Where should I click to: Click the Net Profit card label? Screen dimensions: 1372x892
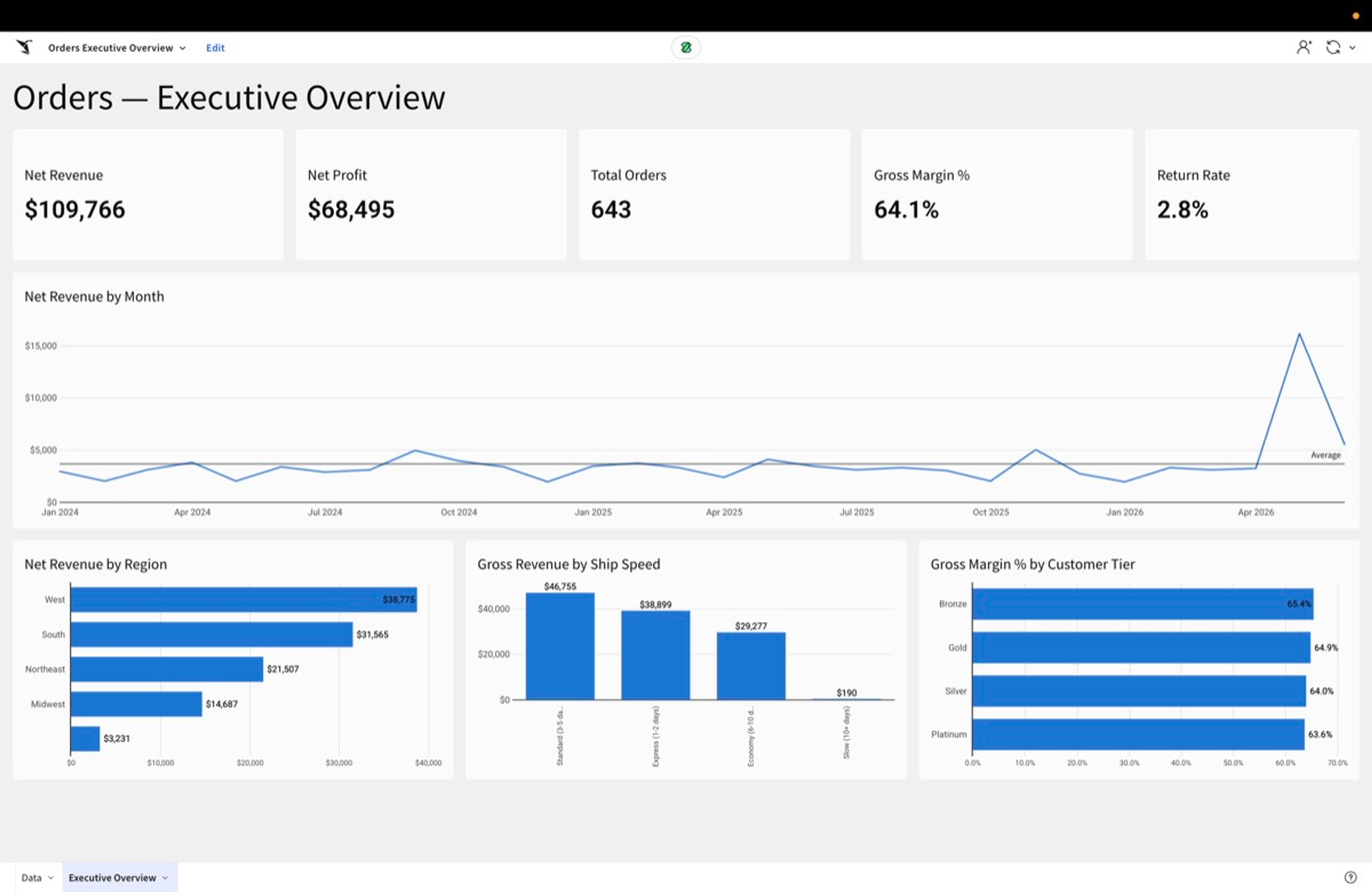[x=337, y=175]
